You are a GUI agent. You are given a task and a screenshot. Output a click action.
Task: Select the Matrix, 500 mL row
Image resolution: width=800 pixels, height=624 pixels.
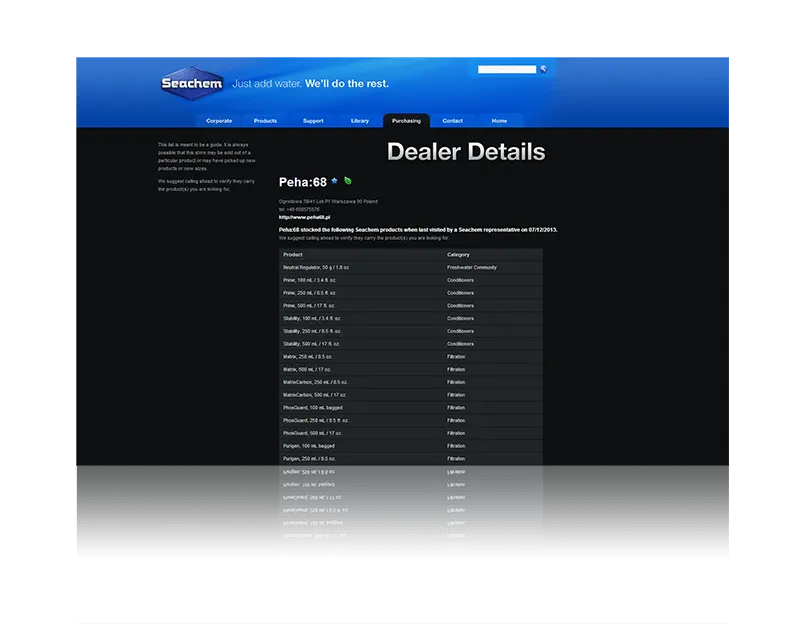click(x=411, y=369)
